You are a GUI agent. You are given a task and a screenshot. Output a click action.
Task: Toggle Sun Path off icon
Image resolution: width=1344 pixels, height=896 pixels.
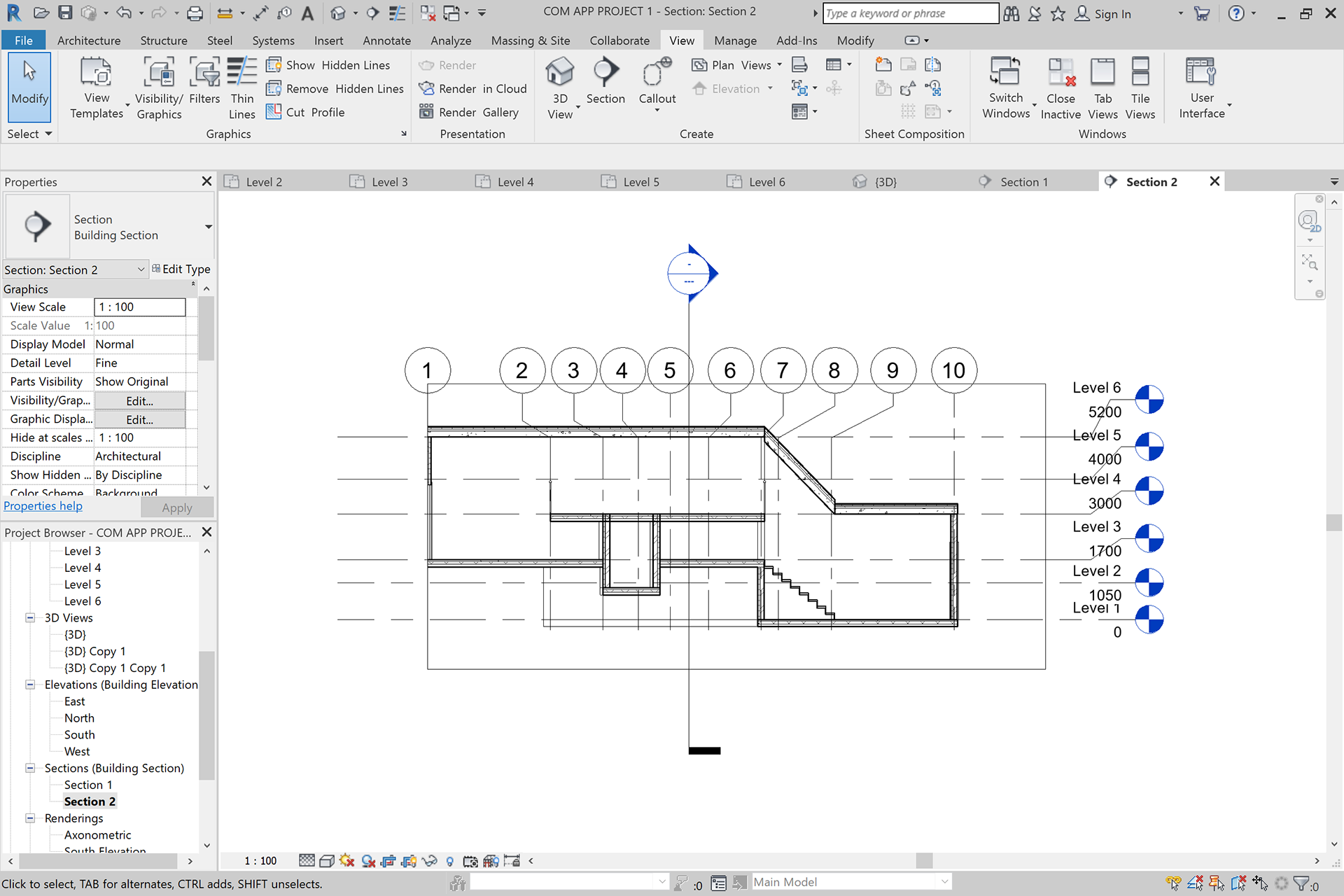point(346,861)
